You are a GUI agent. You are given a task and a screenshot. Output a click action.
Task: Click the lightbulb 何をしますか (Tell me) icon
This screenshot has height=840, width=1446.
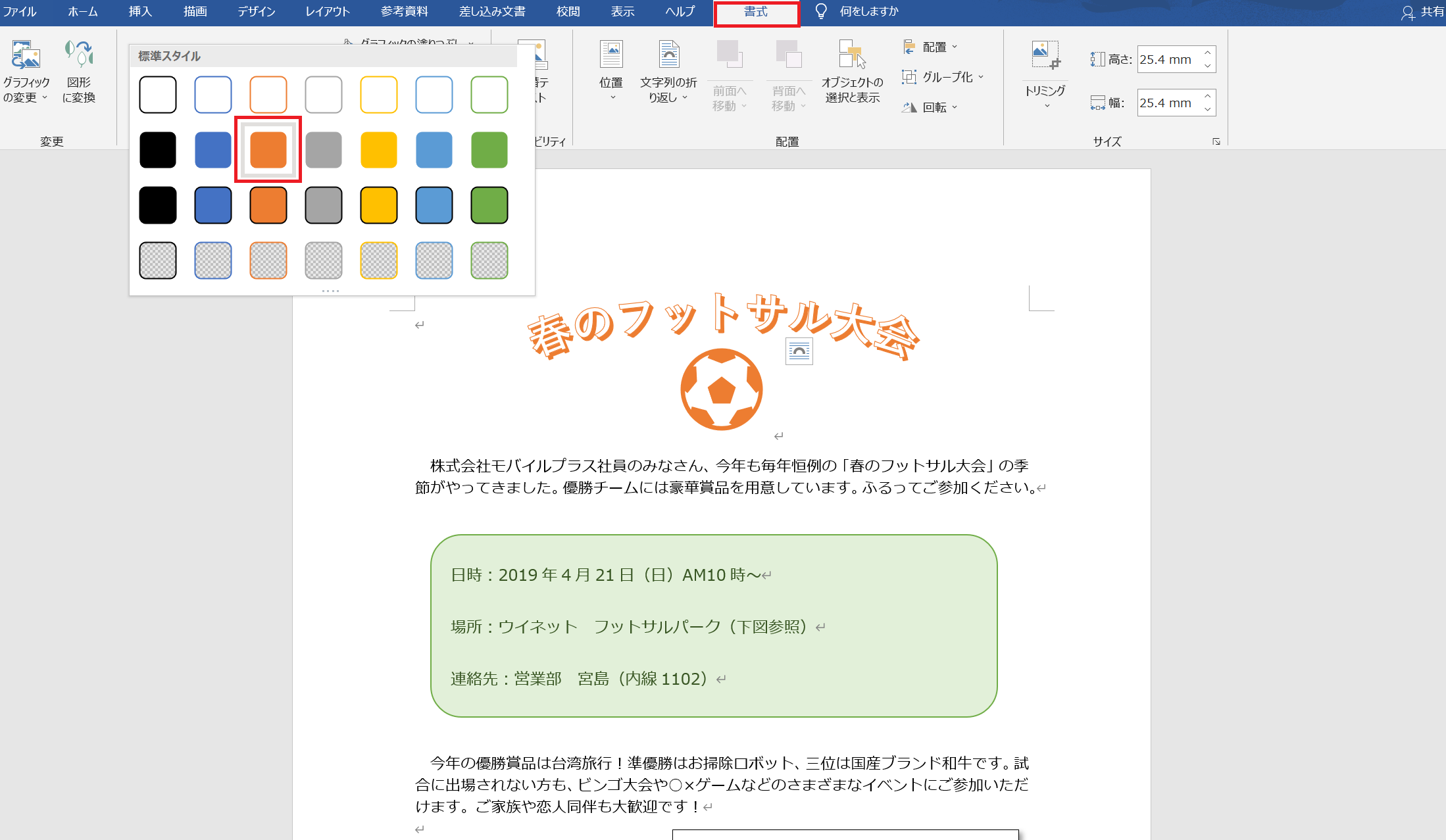pos(821,11)
